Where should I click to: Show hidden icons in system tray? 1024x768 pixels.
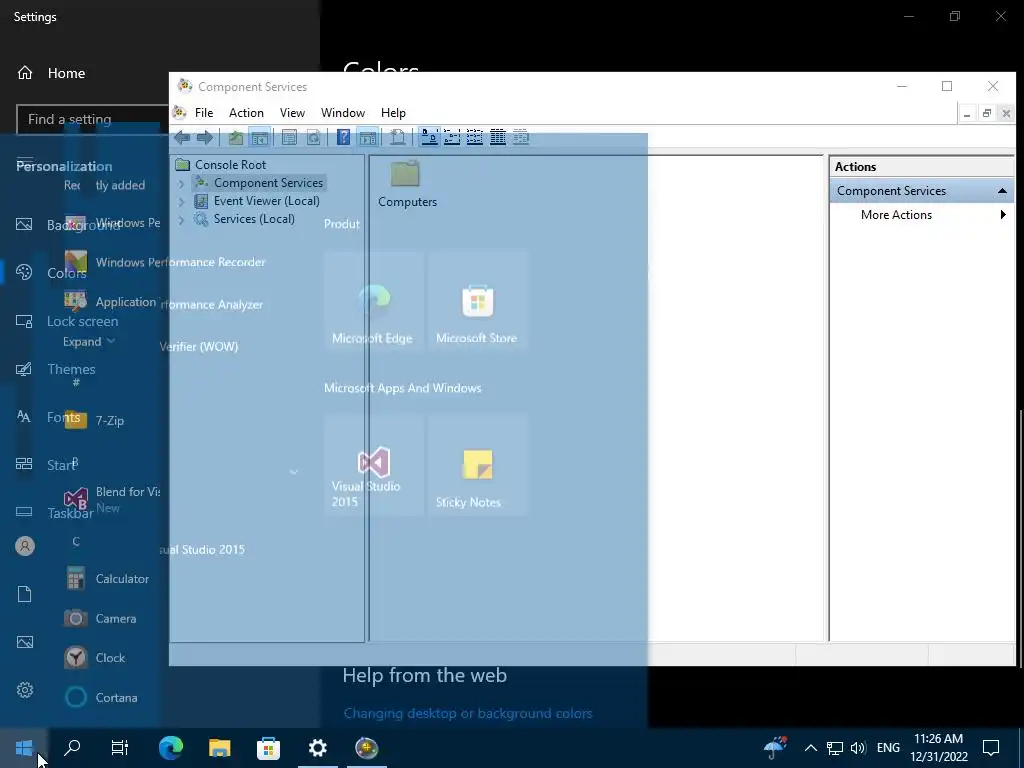(x=810, y=748)
